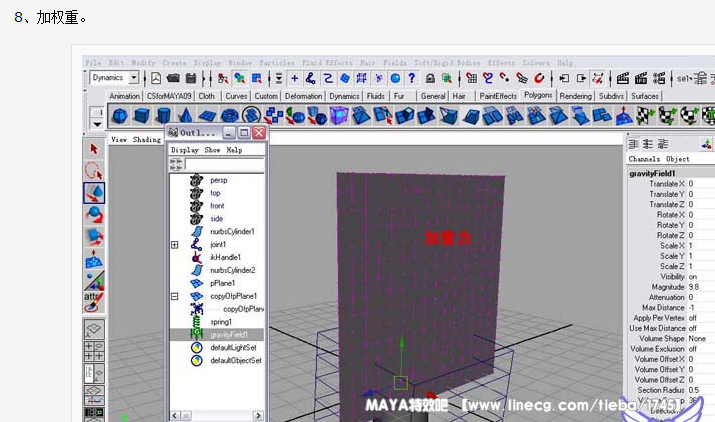This screenshot has width=715, height=422.
Task: Select the arrow Select tool
Action: tap(94, 149)
